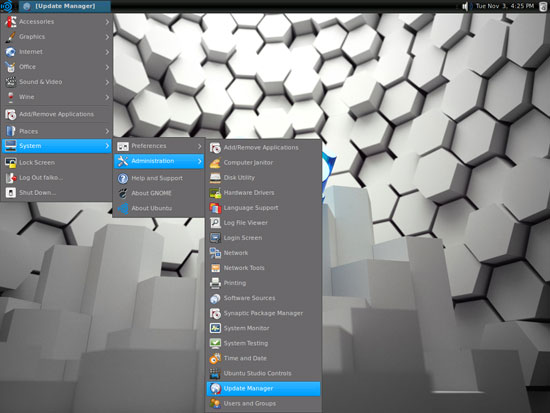Click the Hardware Drivers icon

(x=215, y=193)
